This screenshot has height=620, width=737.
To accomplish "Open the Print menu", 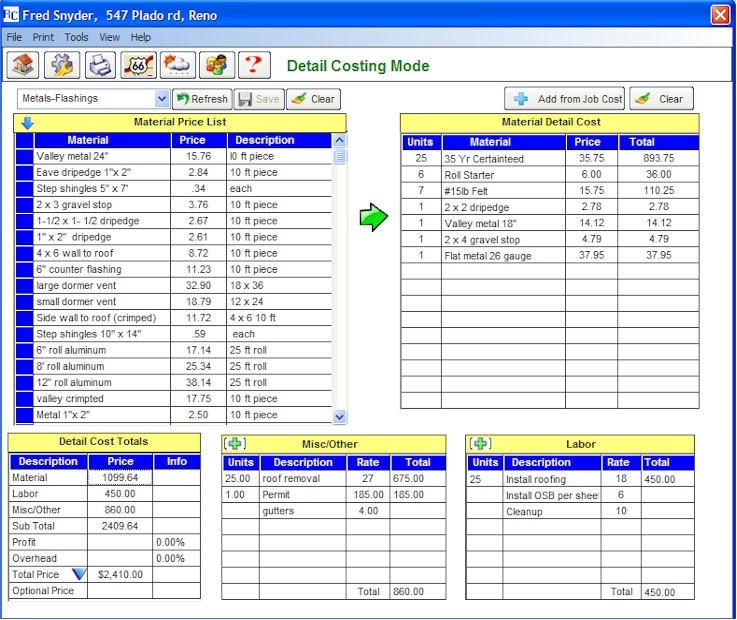I will (x=43, y=37).
